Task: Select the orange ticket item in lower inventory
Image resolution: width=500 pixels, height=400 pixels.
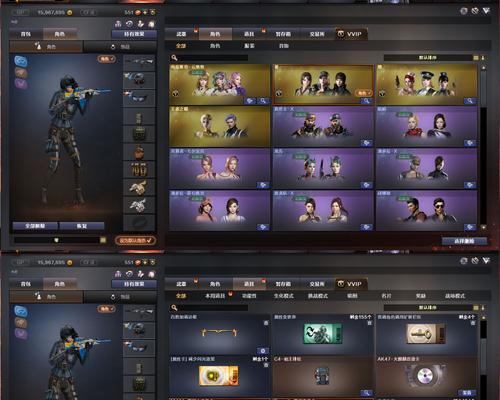Action: (x=219, y=376)
